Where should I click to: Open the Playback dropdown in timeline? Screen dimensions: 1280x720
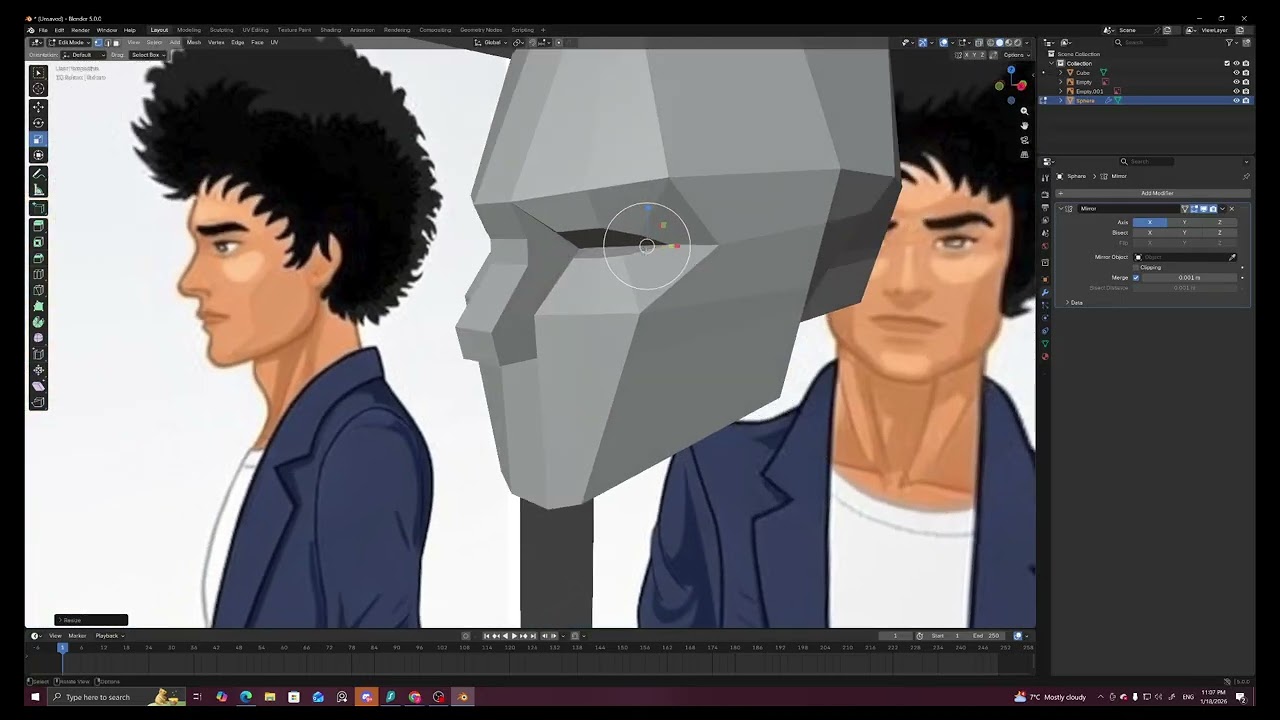(109, 636)
